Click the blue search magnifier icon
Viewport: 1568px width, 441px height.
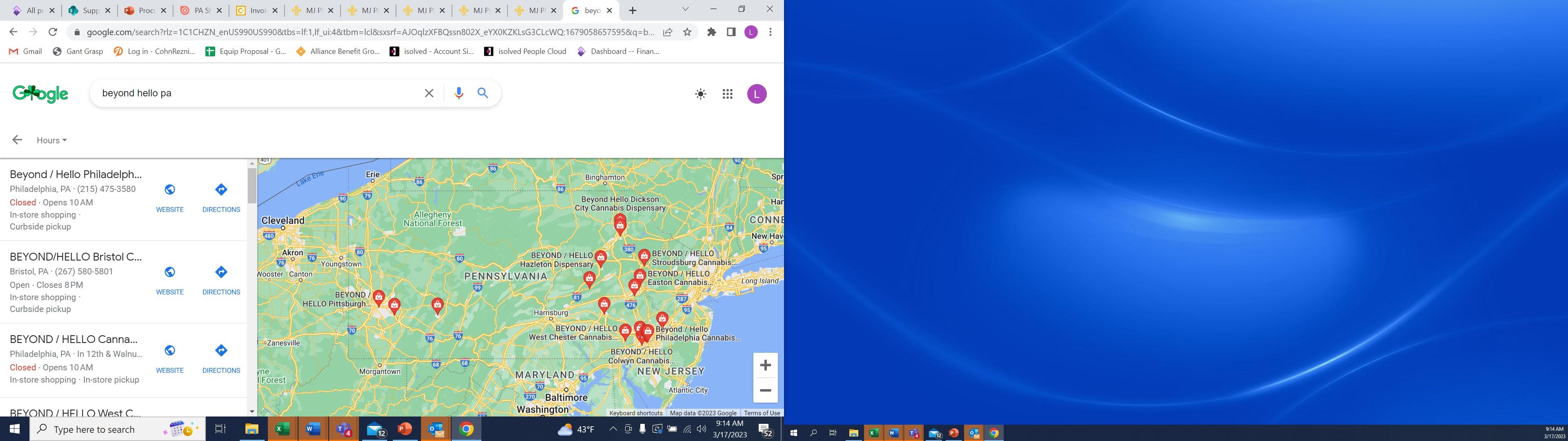pos(483,93)
